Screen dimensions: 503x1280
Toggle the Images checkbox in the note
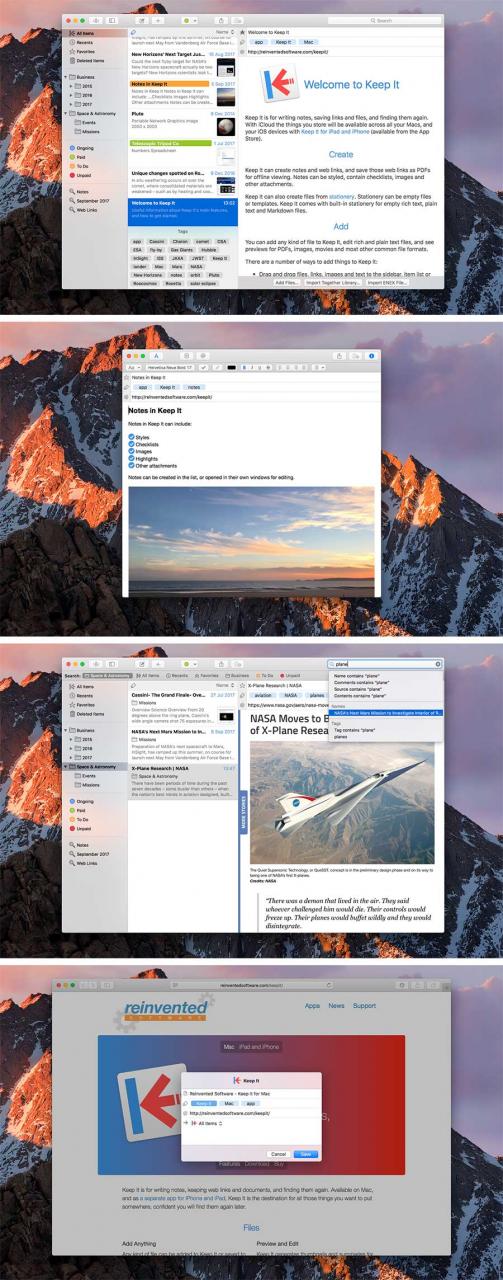click(x=132, y=451)
